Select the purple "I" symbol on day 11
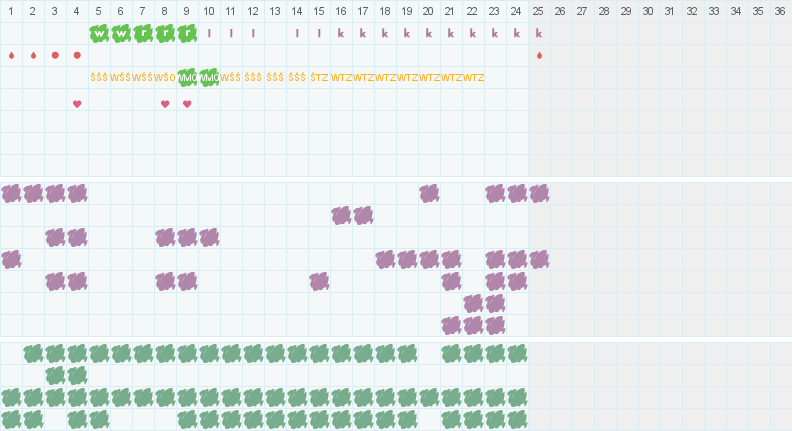Image resolution: width=792 pixels, height=431 pixels. [231, 33]
